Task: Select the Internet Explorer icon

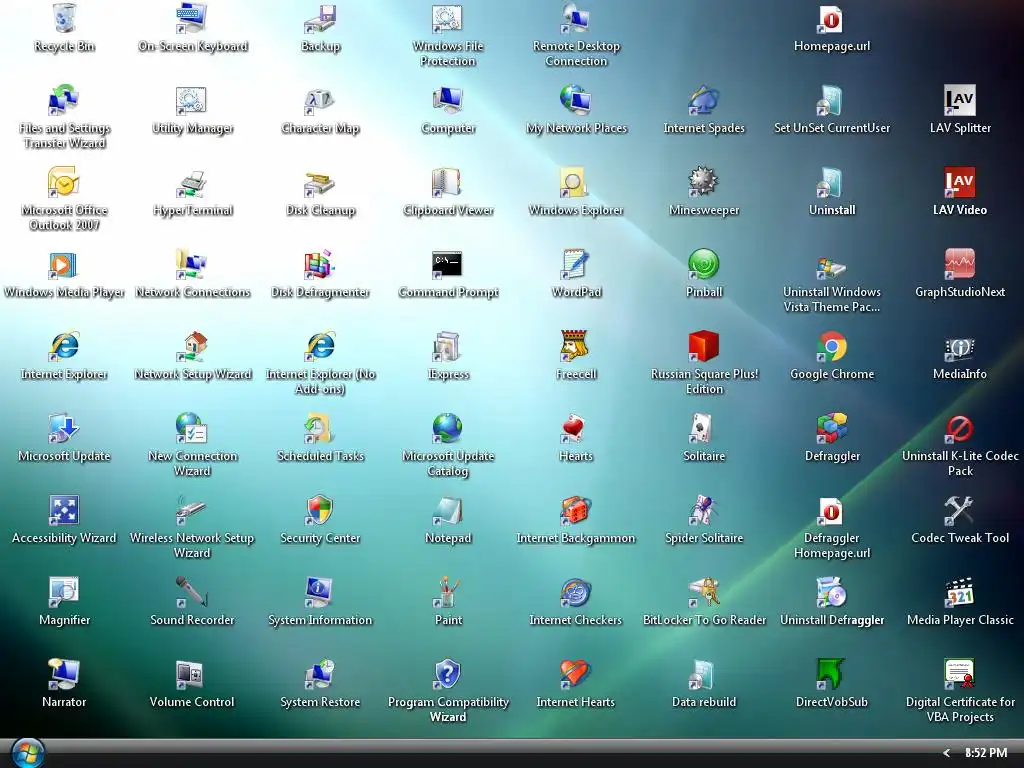Action: click(x=64, y=346)
